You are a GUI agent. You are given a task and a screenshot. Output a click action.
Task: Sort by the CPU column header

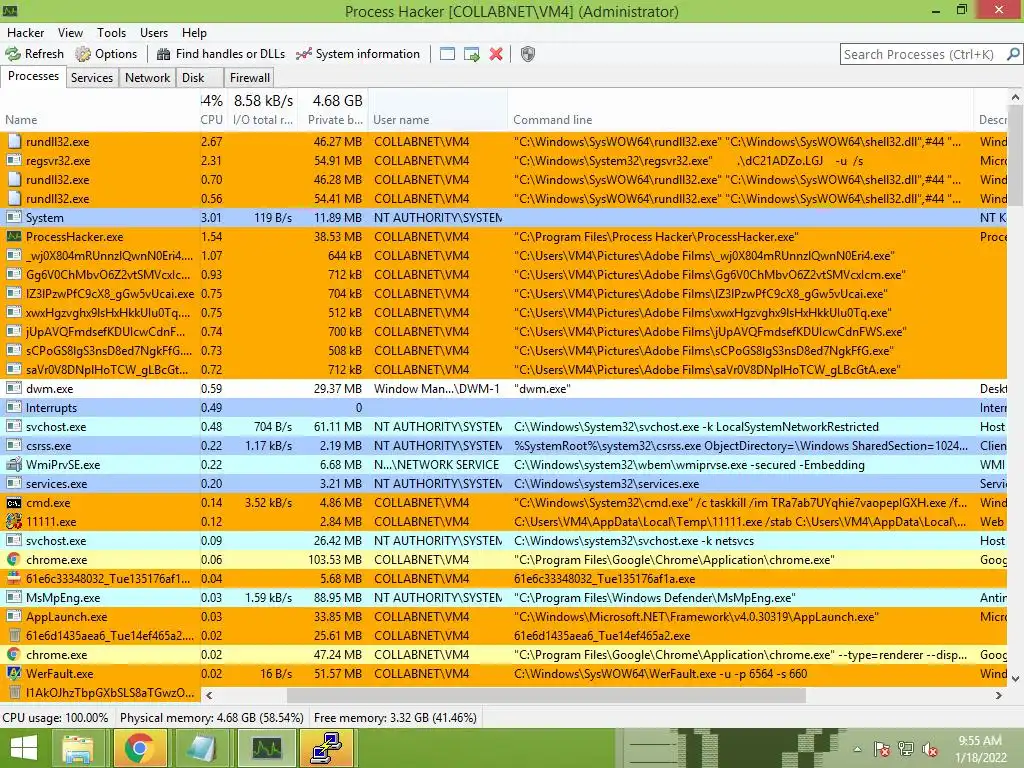(x=212, y=120)
